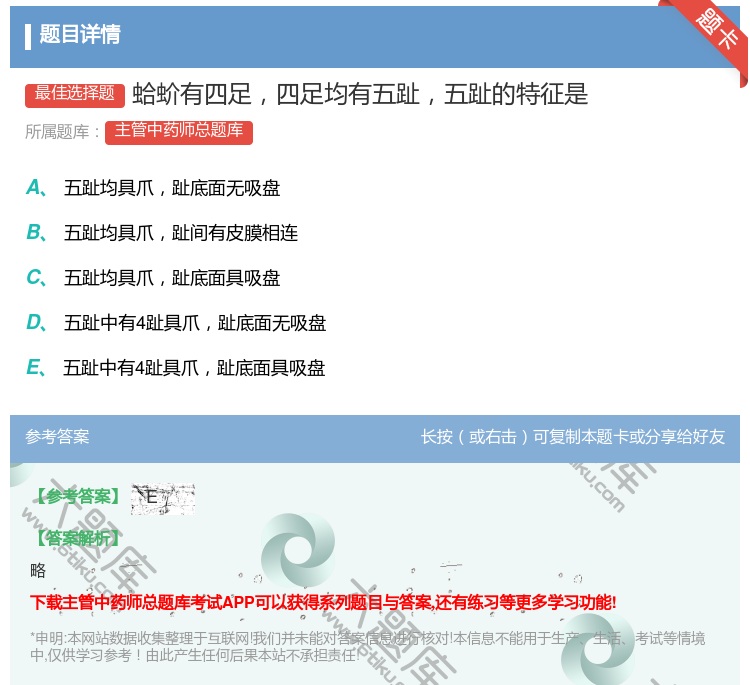Click the swirl logo in the answer area center
Screen dimensions: 750x685
pyautogui.click(x=296, y=550)
